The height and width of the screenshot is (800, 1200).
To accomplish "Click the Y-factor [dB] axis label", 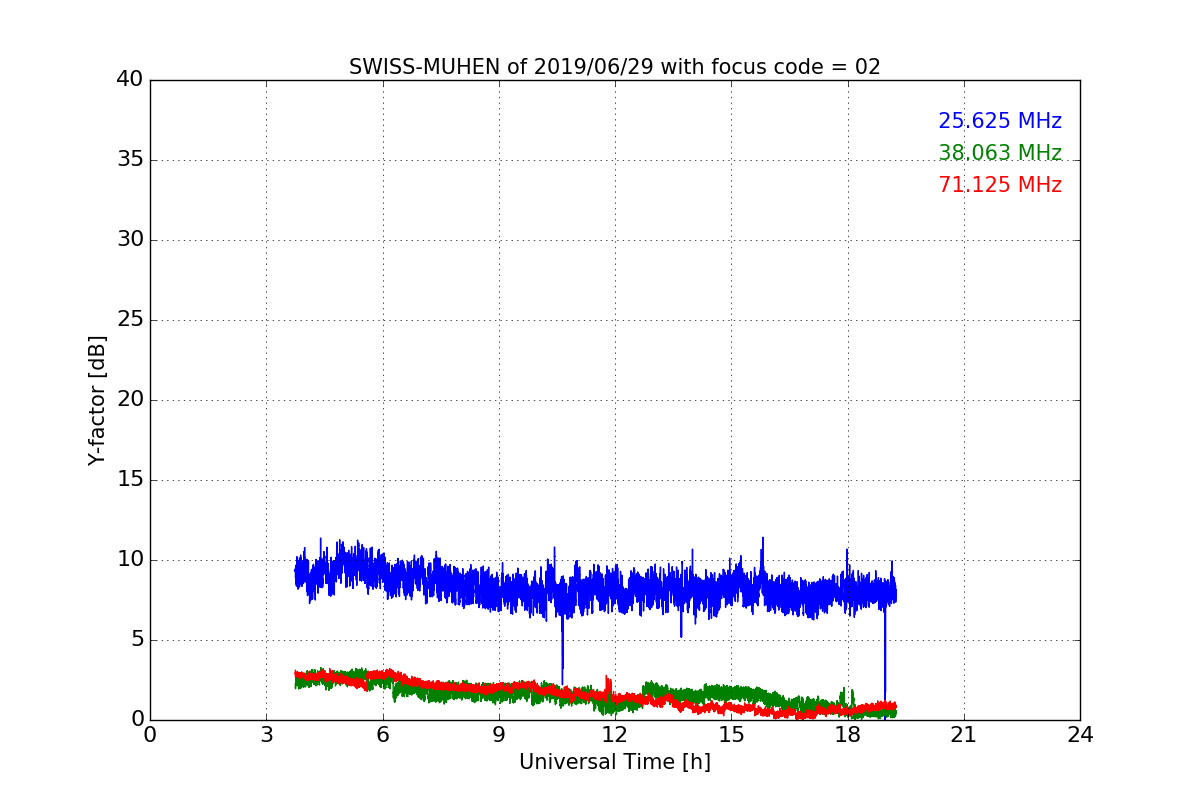I will click(97, 400).
